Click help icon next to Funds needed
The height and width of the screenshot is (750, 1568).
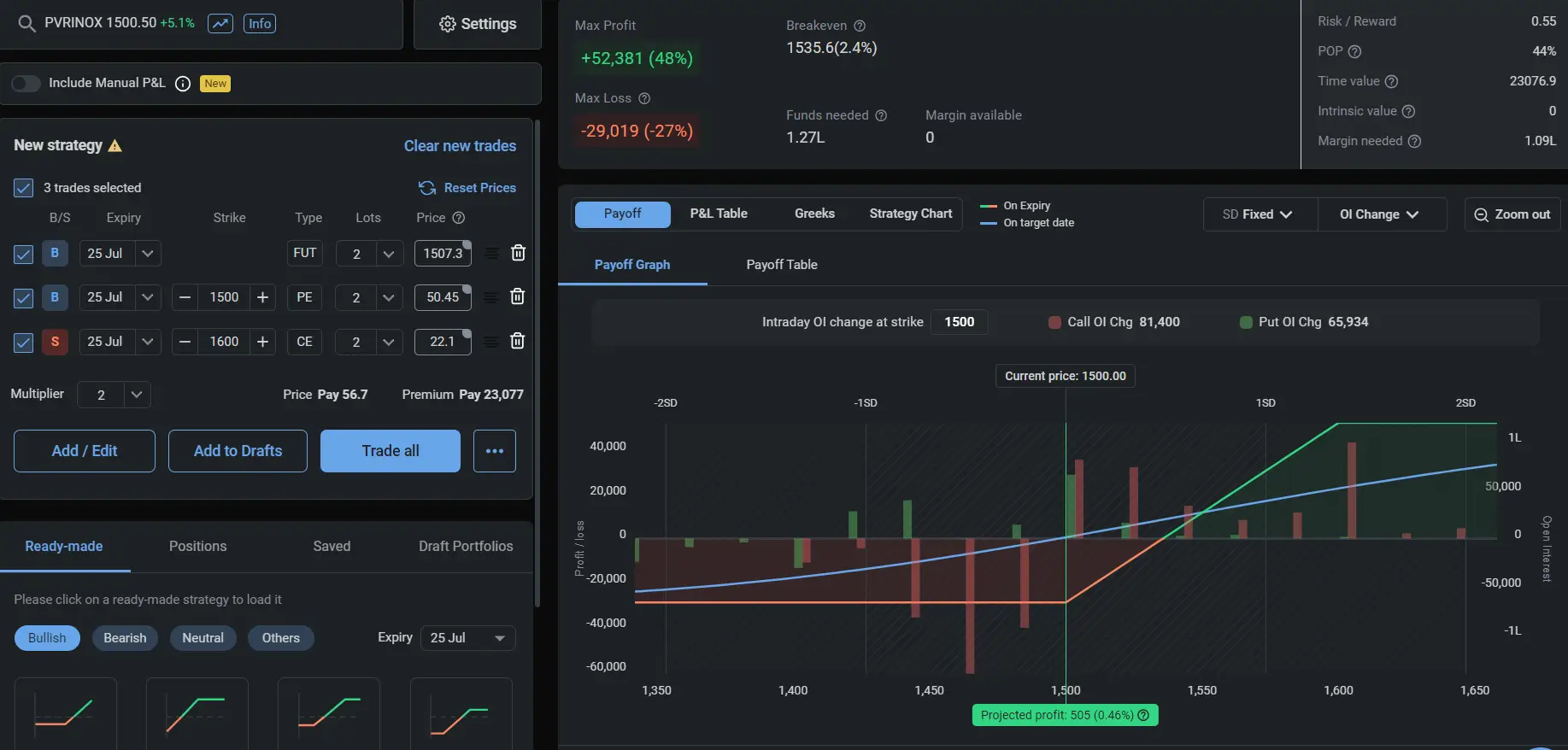[881, 115]
